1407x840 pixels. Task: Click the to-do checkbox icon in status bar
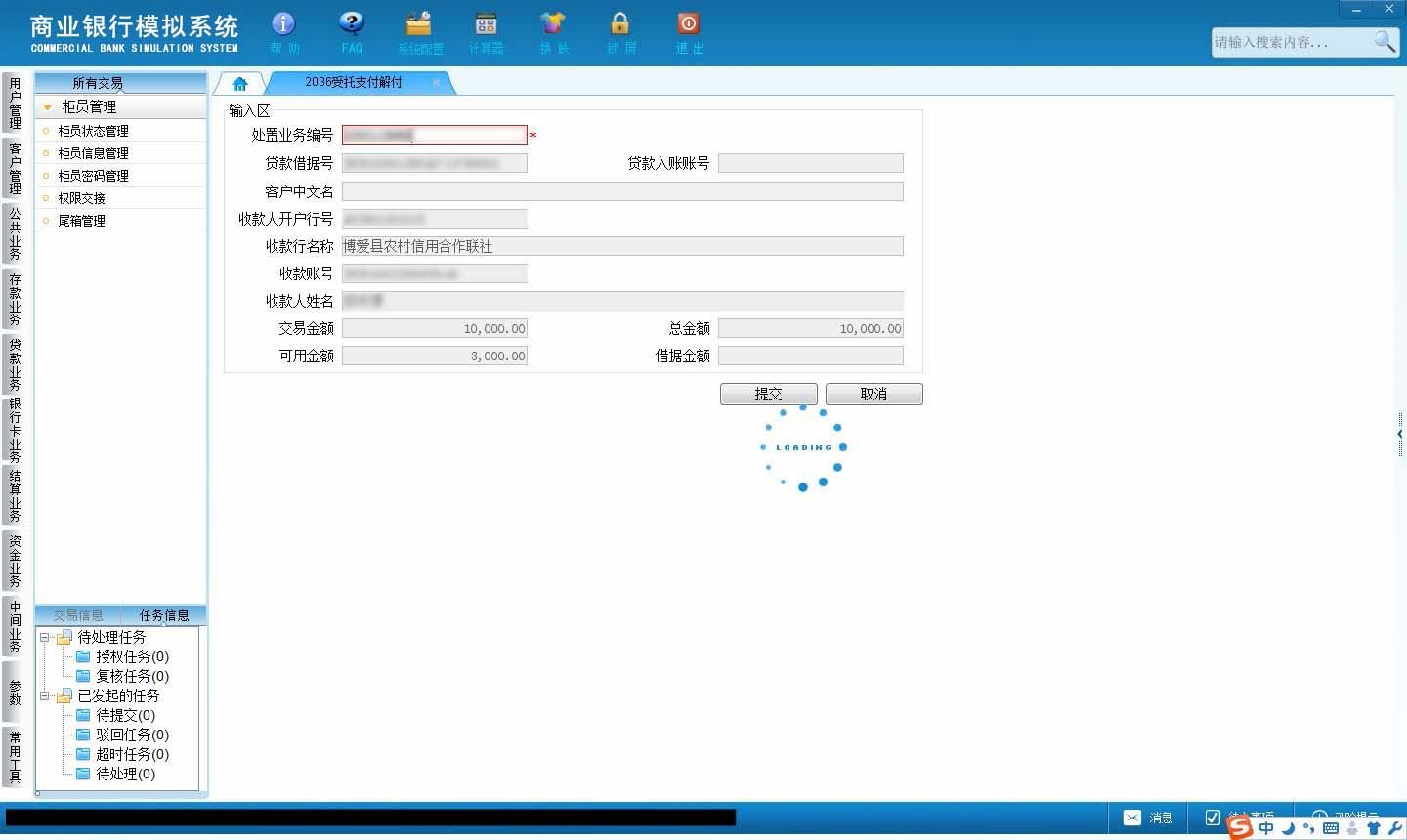click(x=1213, y=818)
